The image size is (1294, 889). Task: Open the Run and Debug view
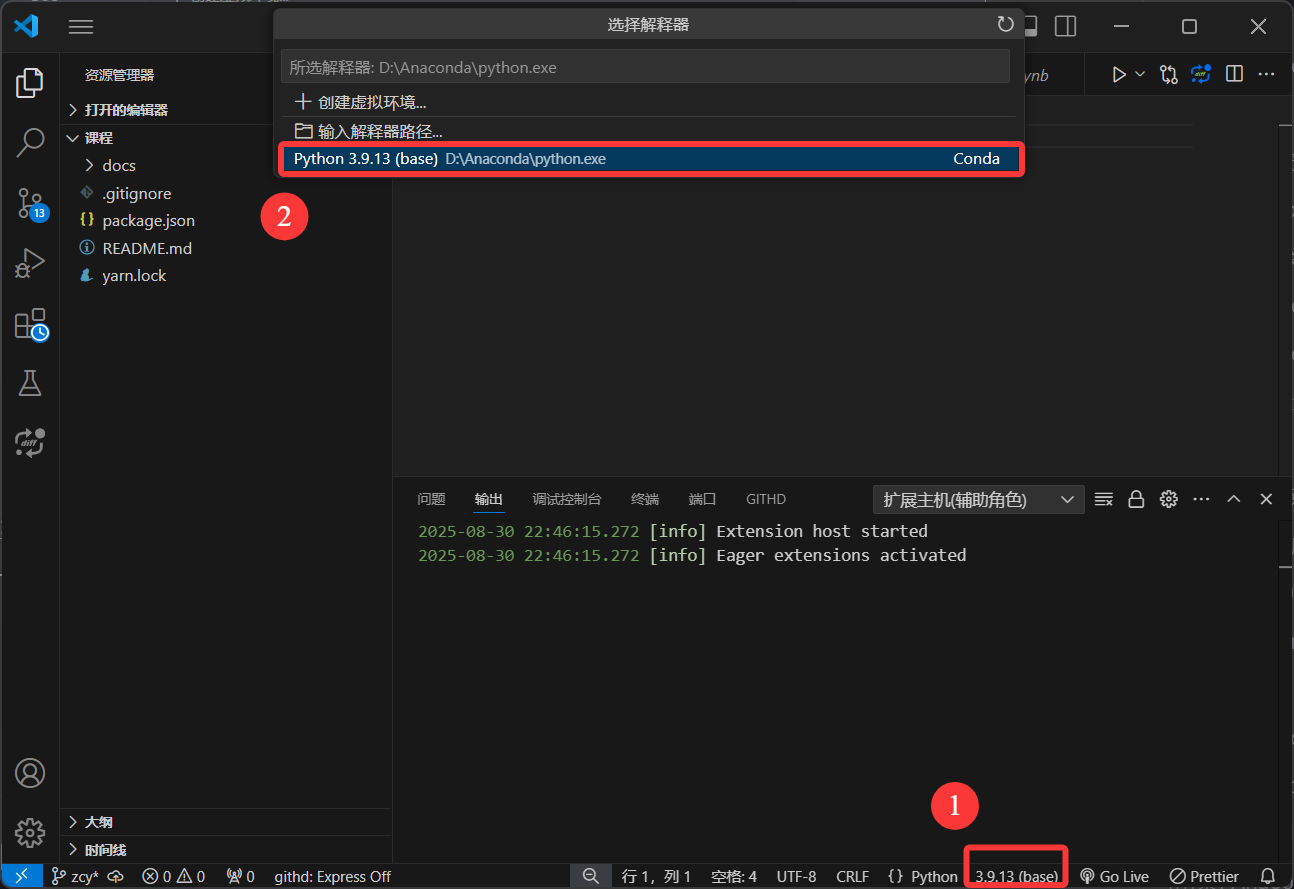(x=30, y=263)
